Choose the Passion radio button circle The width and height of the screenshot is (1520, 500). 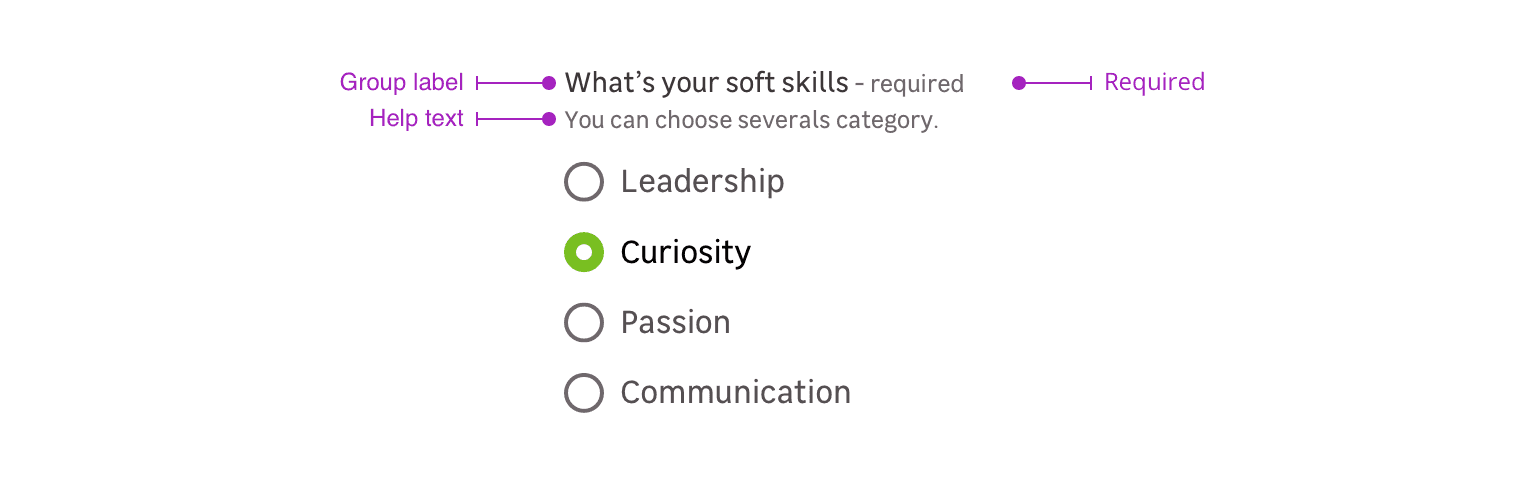coord(584,323)
